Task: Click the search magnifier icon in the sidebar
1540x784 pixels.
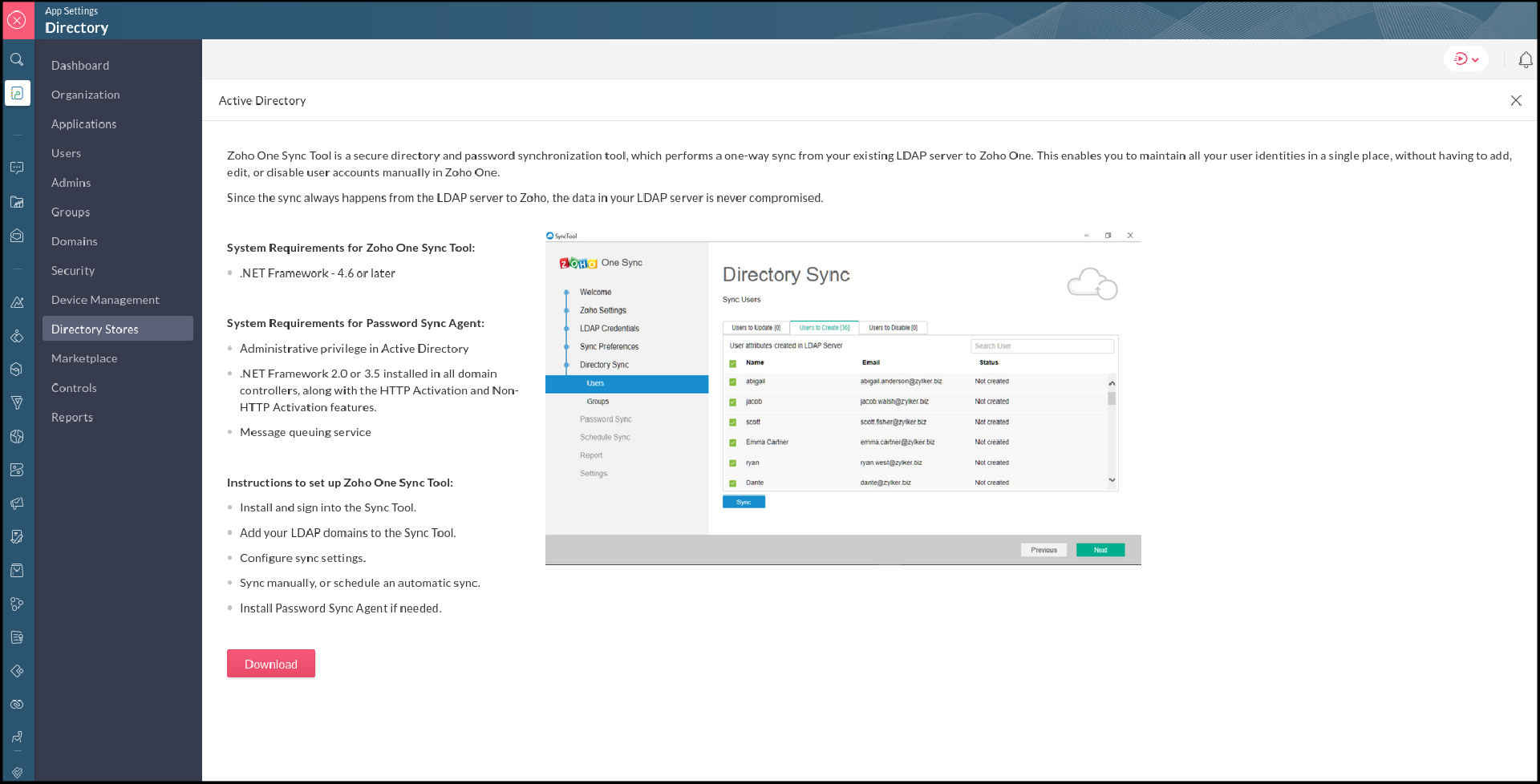Action: pyautogui.click(x=17, y=60)
